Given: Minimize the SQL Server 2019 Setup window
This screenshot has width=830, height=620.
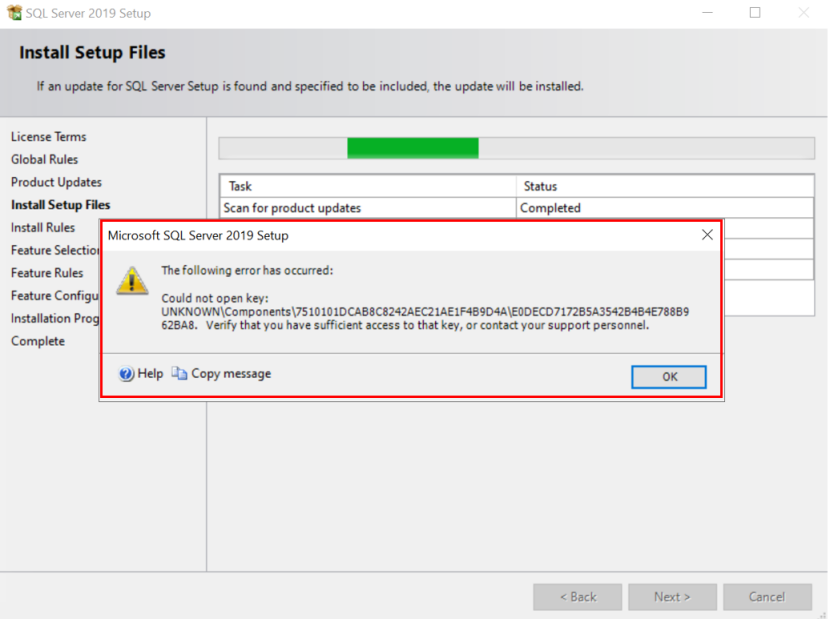Looking at the screenshot, I should coord(707,13).
